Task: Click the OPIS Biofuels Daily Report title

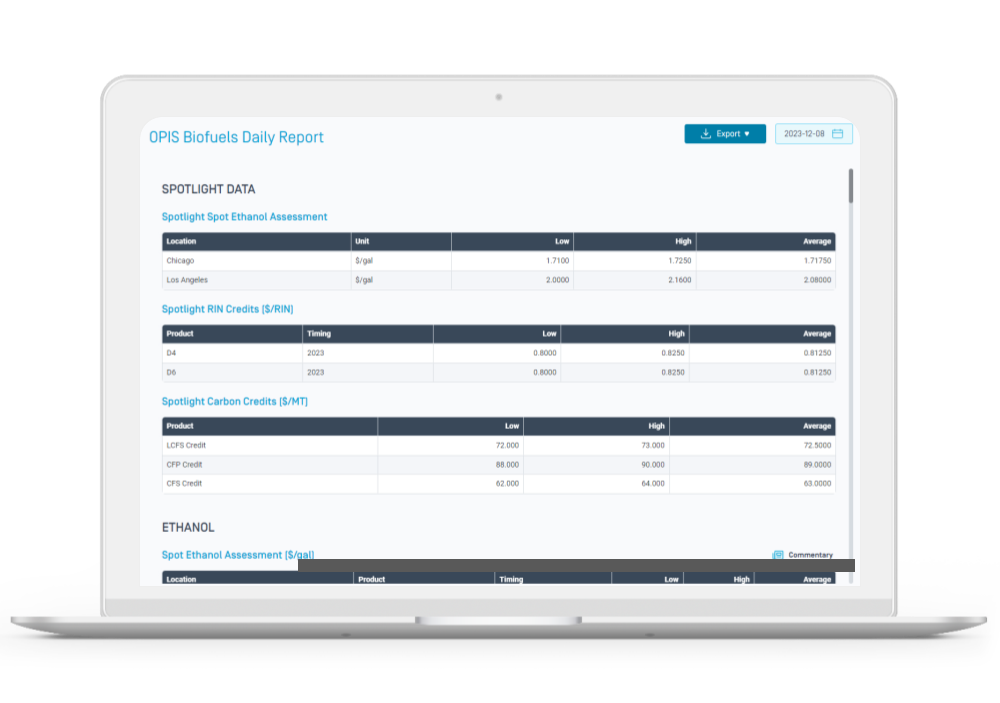Action: click(x=236, y=138)
